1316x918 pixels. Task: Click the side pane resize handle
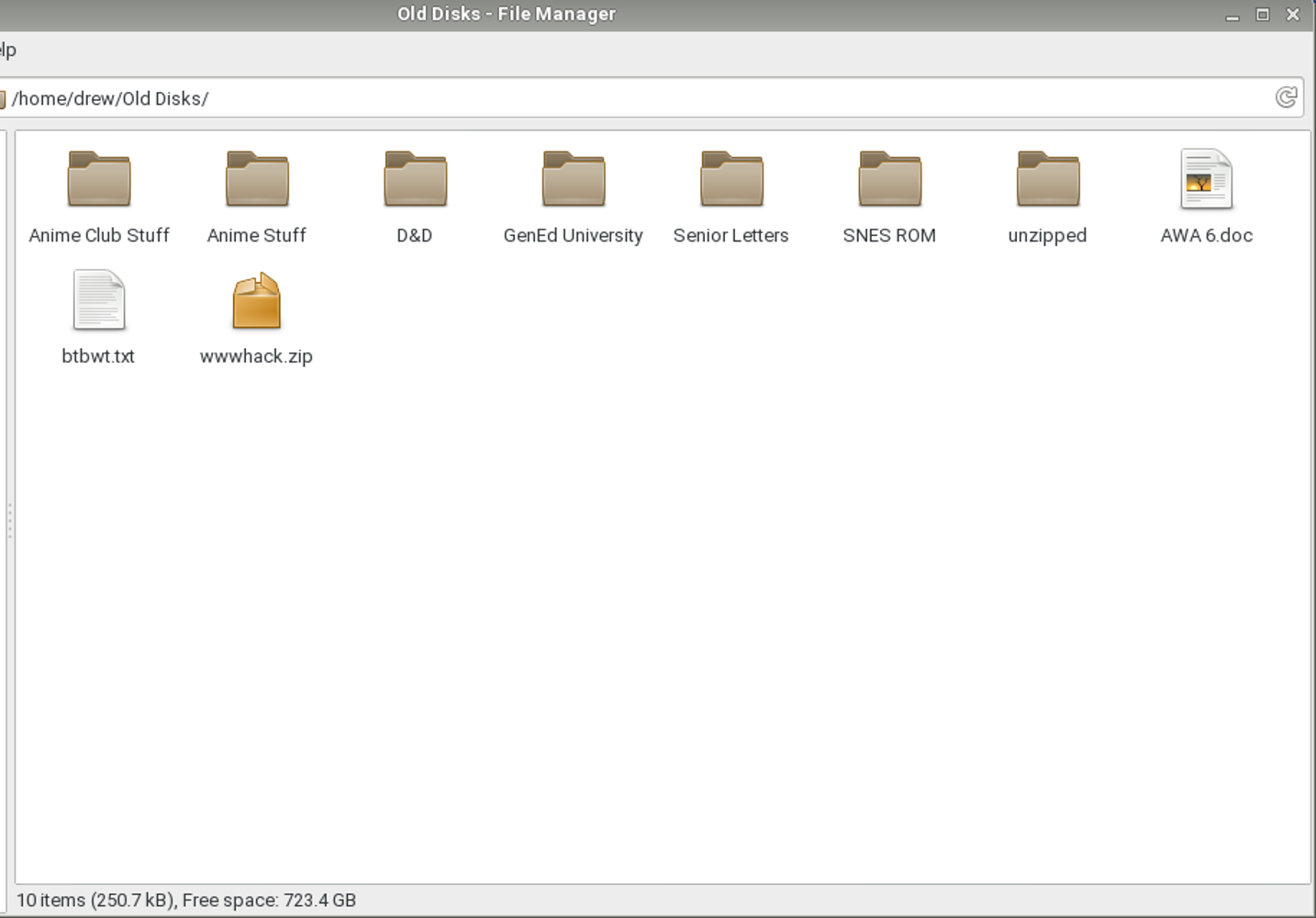[10, 520]
